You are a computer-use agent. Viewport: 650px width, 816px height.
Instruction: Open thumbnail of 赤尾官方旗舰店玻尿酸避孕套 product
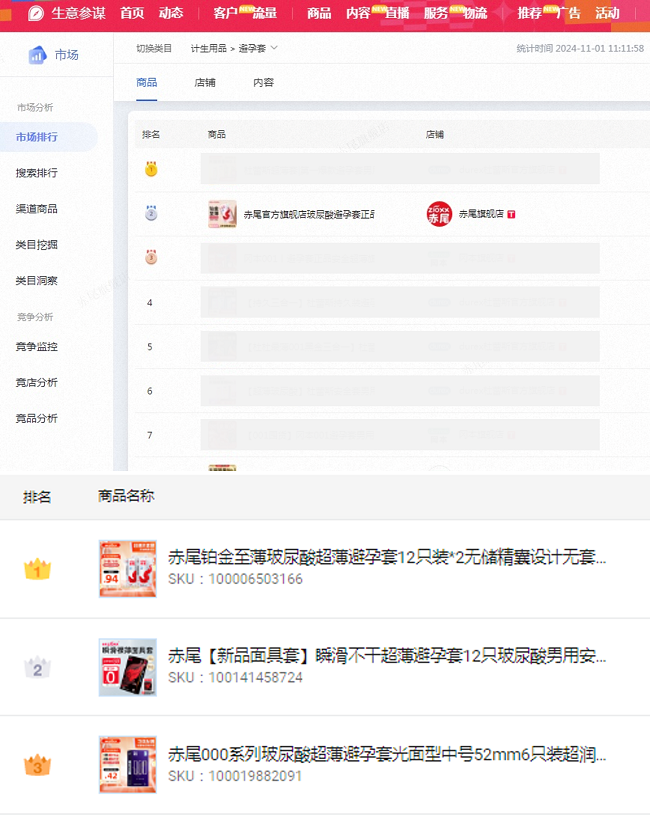[x=222, y=214]
